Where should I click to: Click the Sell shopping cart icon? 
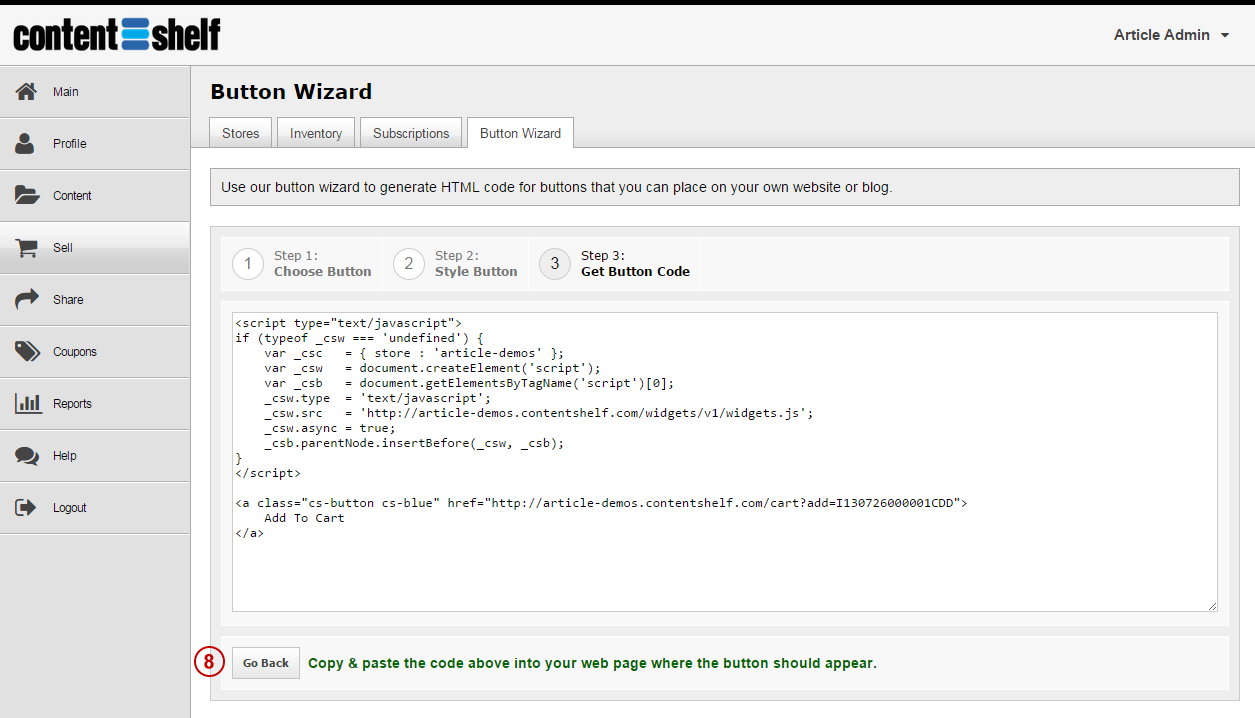click(27, 248)
